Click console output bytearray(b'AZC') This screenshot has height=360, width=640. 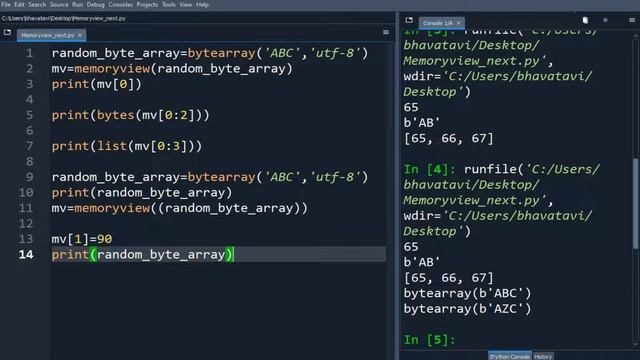[467, 309]
